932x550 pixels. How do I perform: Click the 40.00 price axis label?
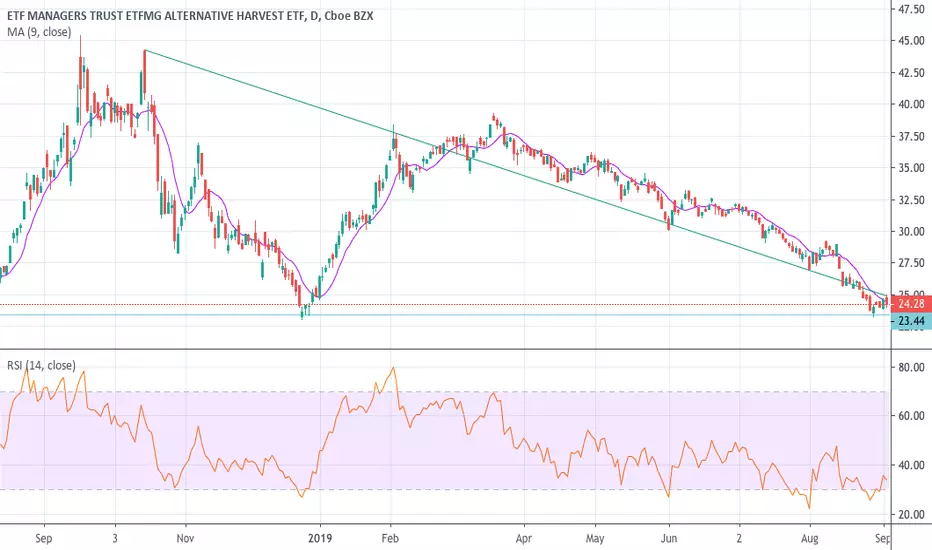point(911,105)
